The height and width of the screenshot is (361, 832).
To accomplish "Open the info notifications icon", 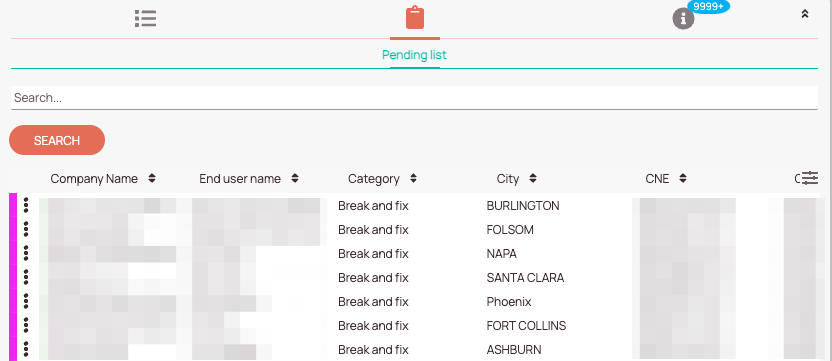I will pyautogui.click(x=683, y=19).
